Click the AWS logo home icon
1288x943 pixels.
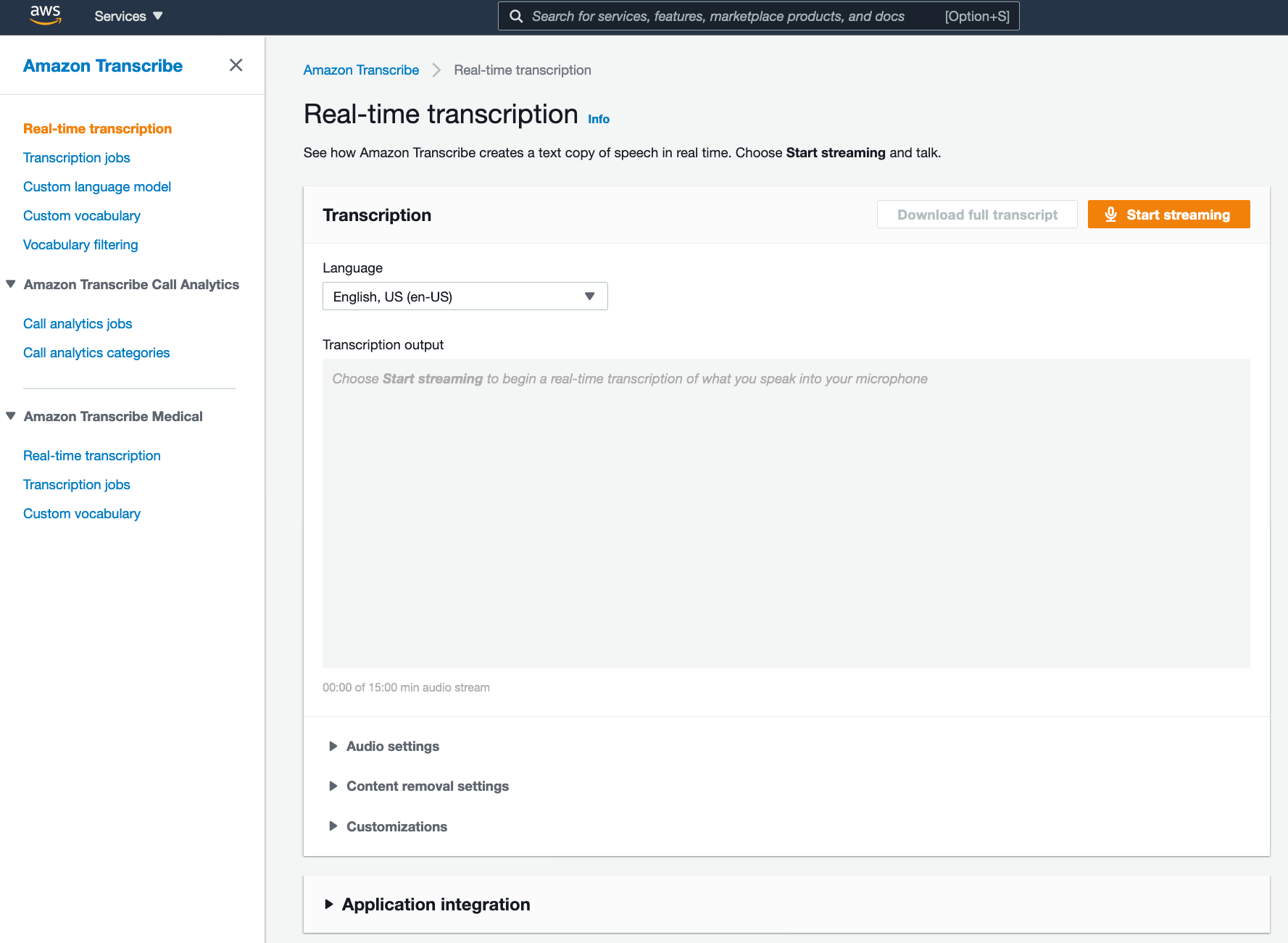[46, 15]
